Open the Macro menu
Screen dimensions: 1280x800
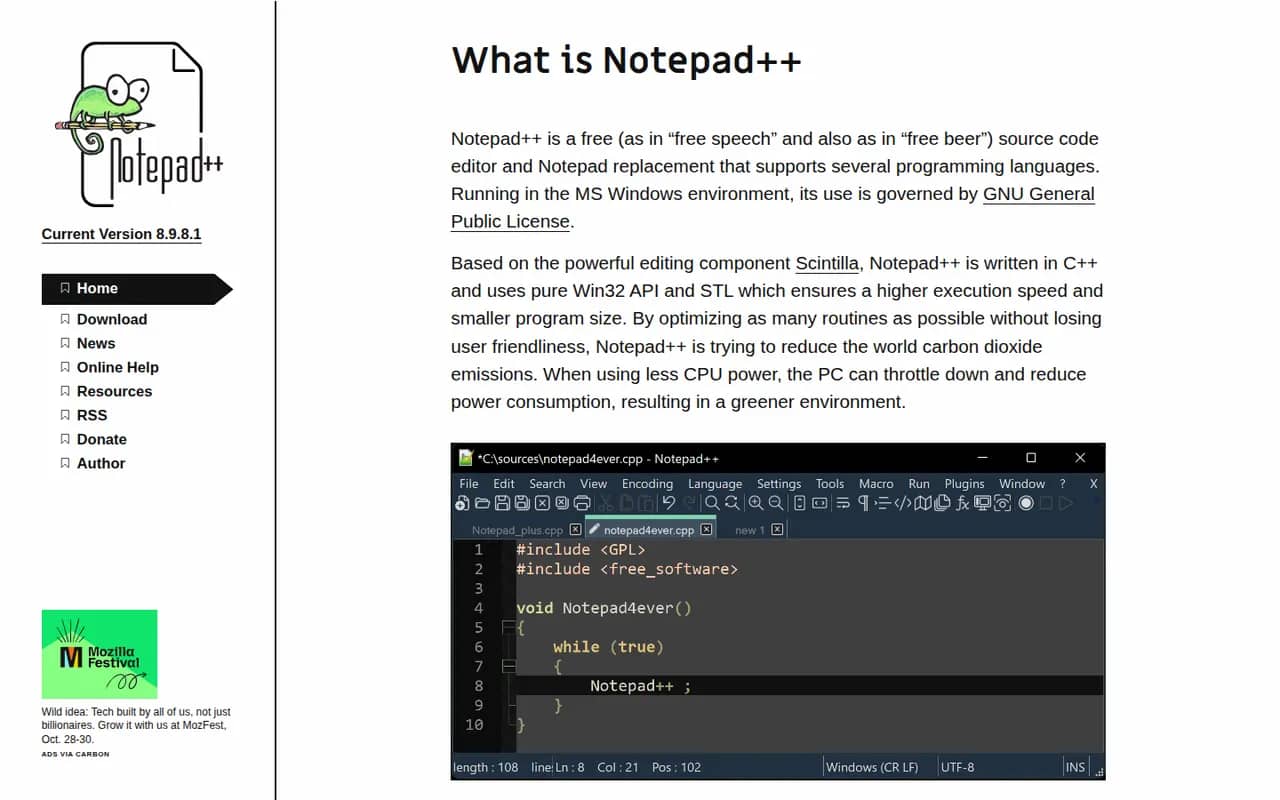(876, 483)
